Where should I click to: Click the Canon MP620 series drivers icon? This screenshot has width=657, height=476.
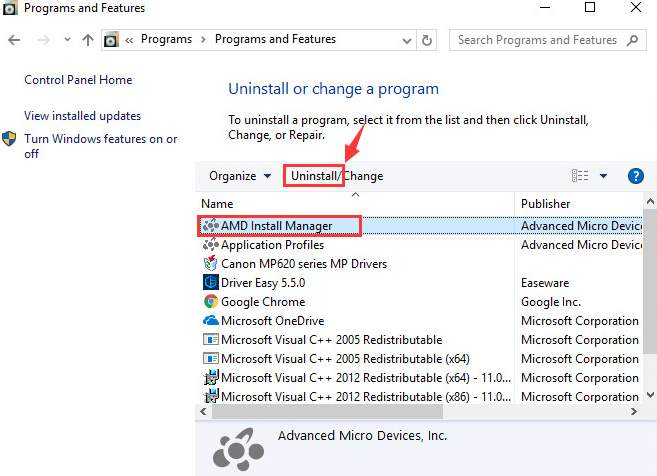click(210, 264)
